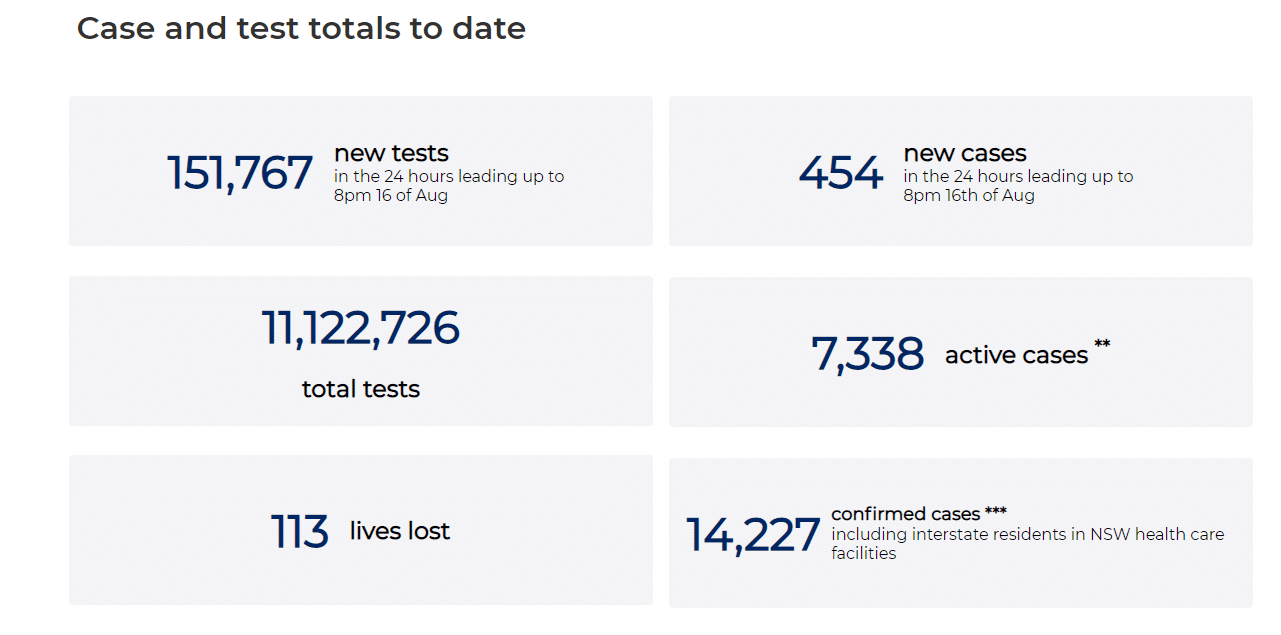Click the "active cases" label

pyautogui.click(x=1016, y=355)
